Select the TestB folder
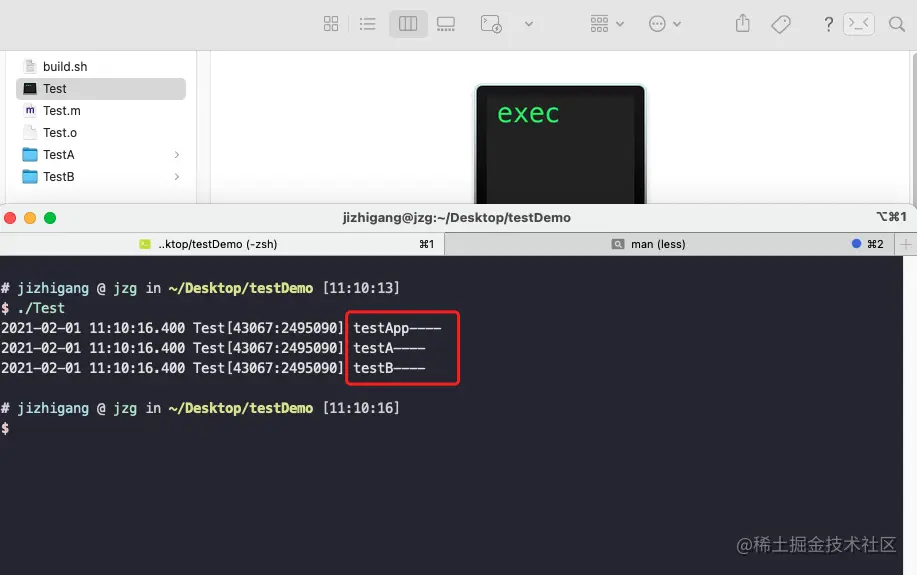The width and height of the screenshot is (917, 575). pyautogui.click(x=101, y=177)
